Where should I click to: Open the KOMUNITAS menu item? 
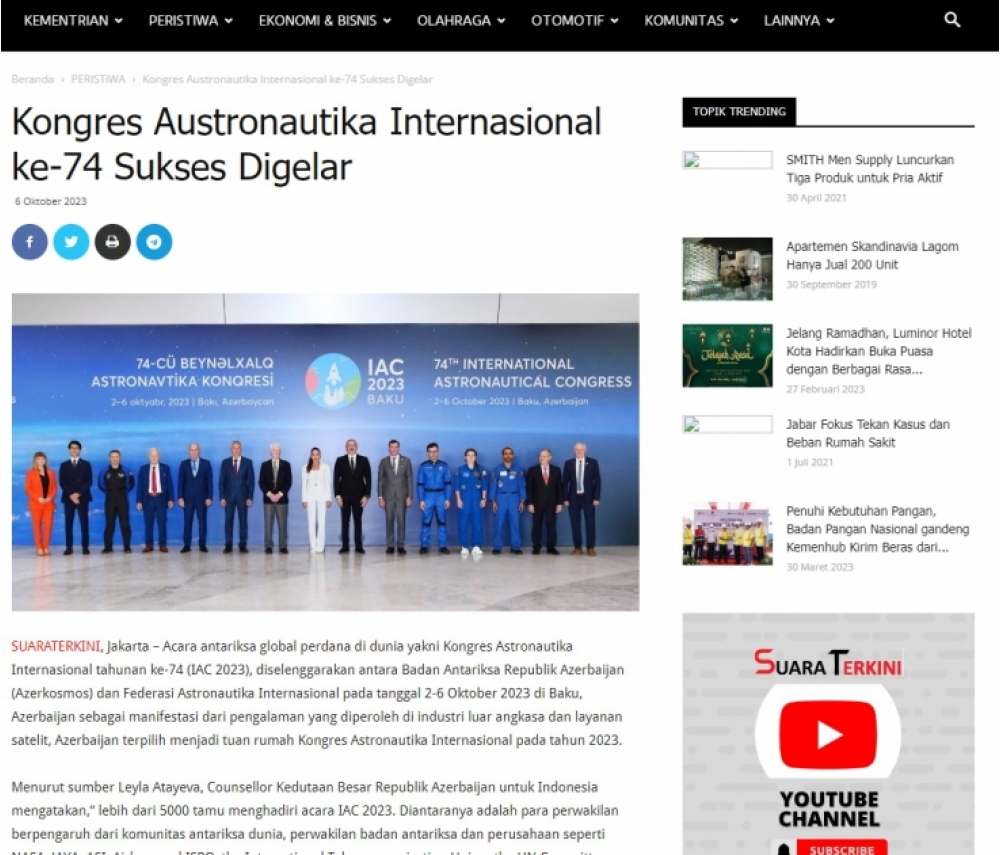tap(684, 20)
